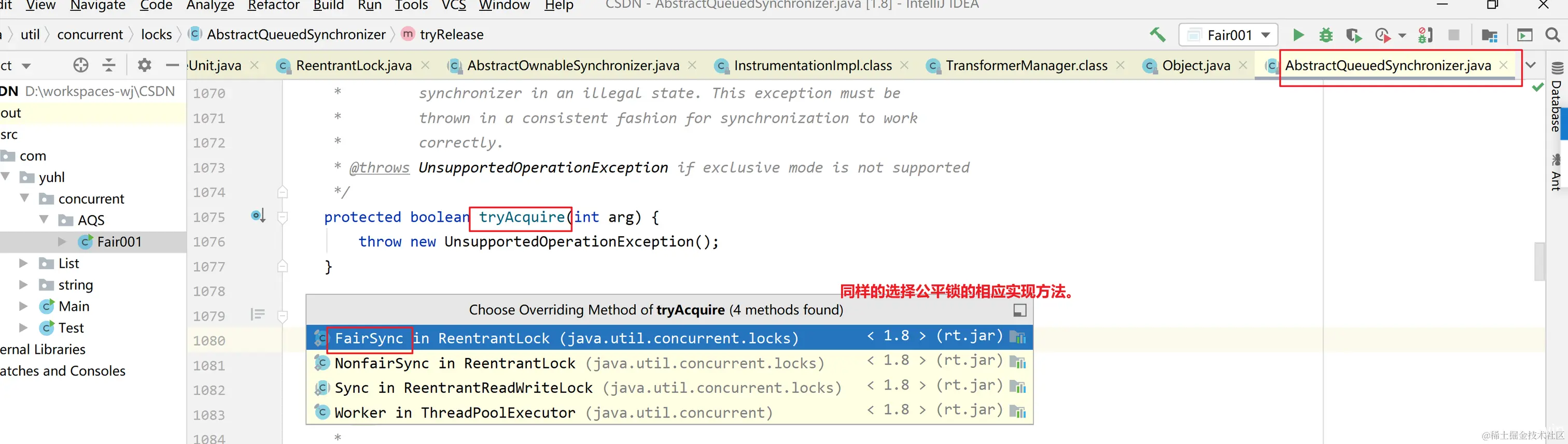Open the Fair001 run configuration dropdown
The height and width of the screenshot is (444, 1568).
tap(1228, 35)
